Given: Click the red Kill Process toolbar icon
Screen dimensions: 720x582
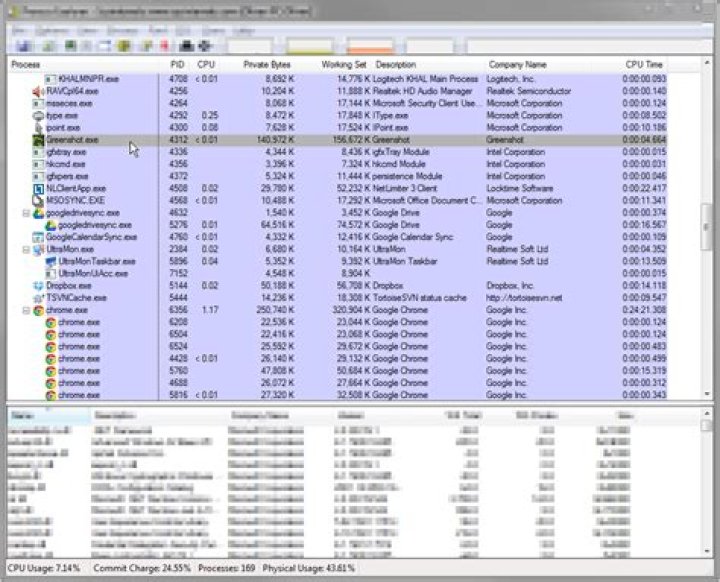Looking at the screenshot, I should (x=164, y=46).
